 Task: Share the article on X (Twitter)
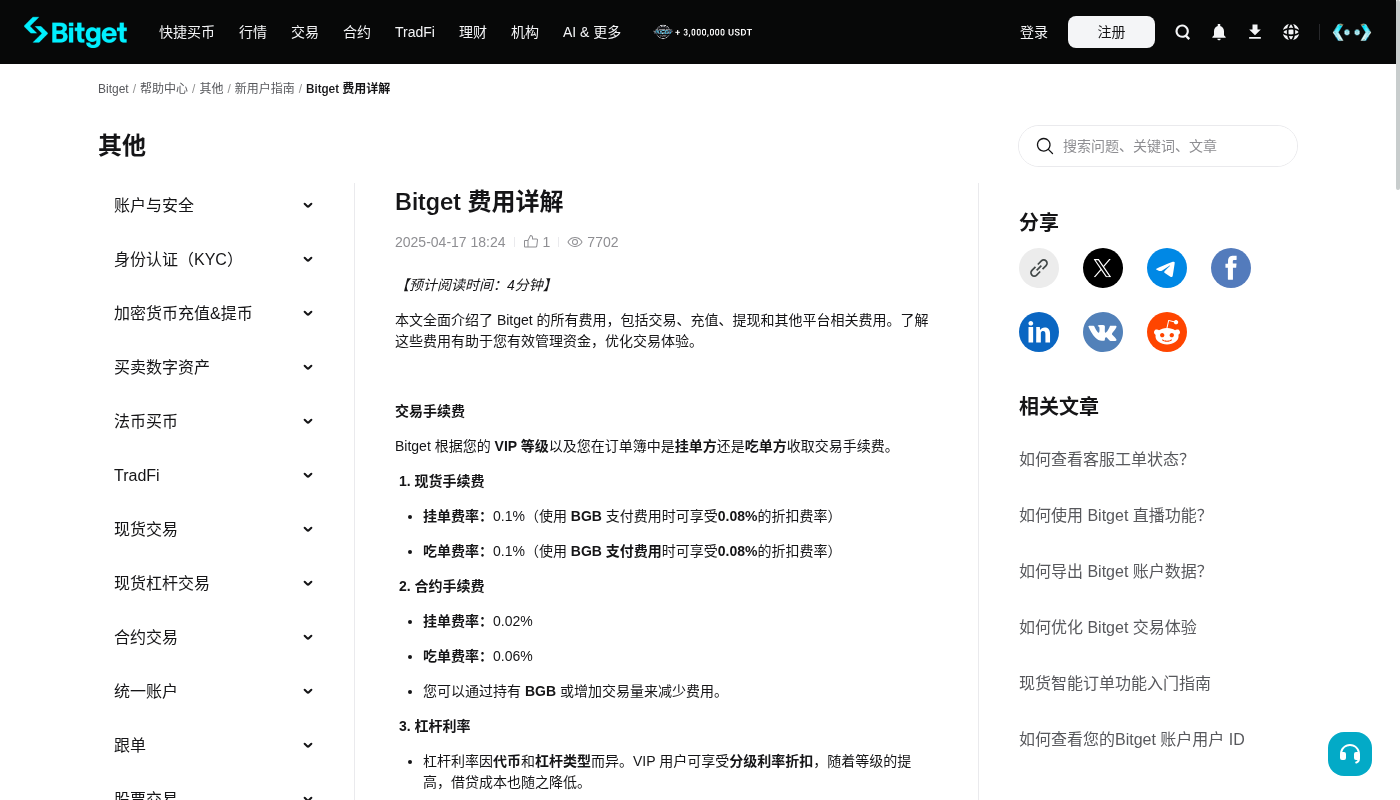[x=1103, y=268]
